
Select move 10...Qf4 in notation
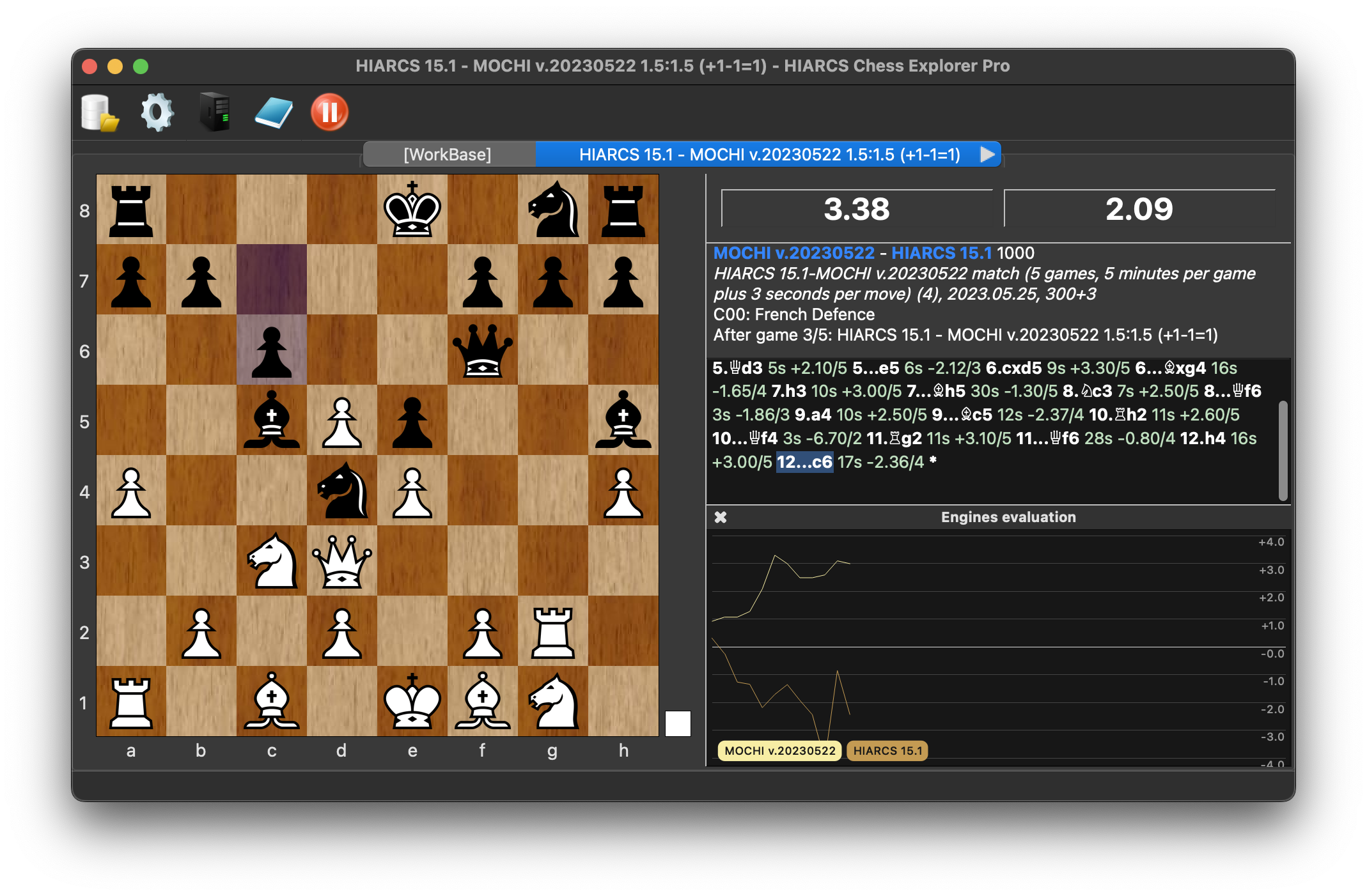click(x=745, y=438)
